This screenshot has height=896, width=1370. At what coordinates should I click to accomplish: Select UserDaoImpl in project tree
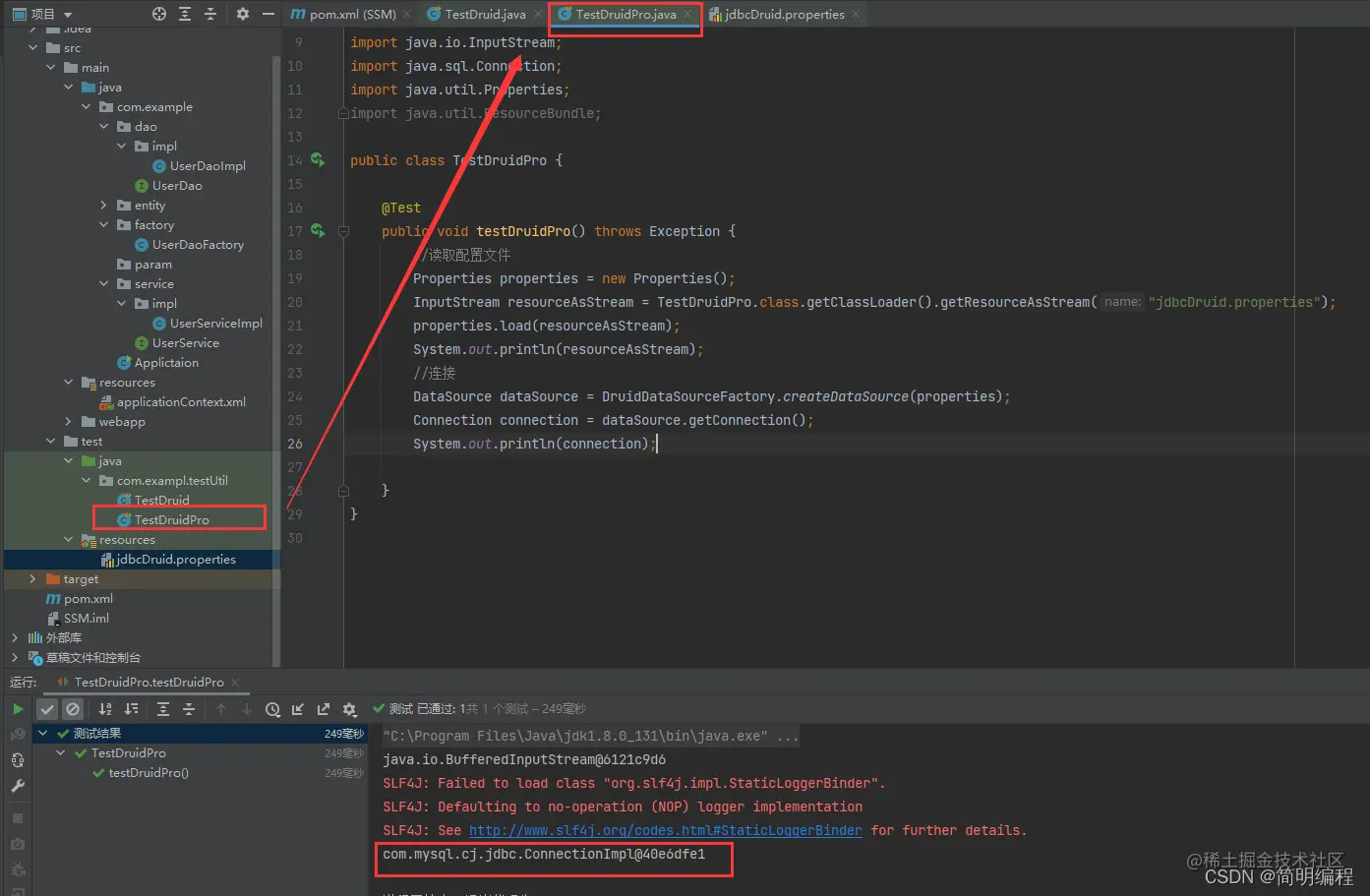(x=208, y=165)
